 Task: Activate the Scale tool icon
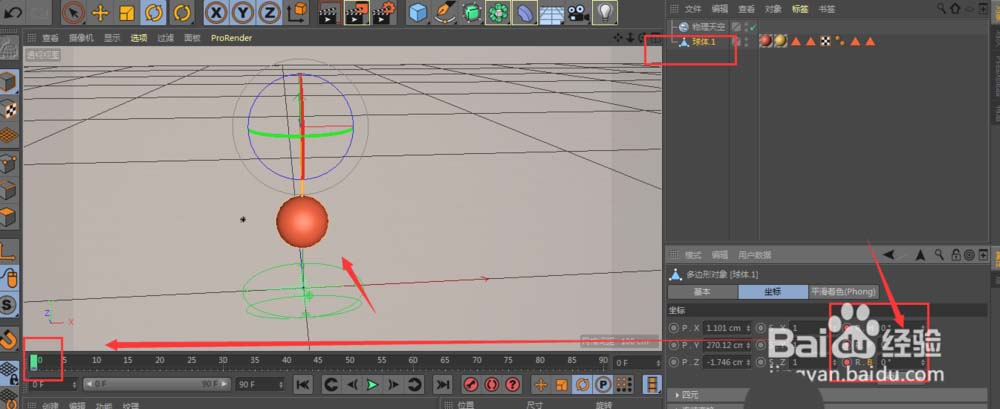(x=127, y=13)
